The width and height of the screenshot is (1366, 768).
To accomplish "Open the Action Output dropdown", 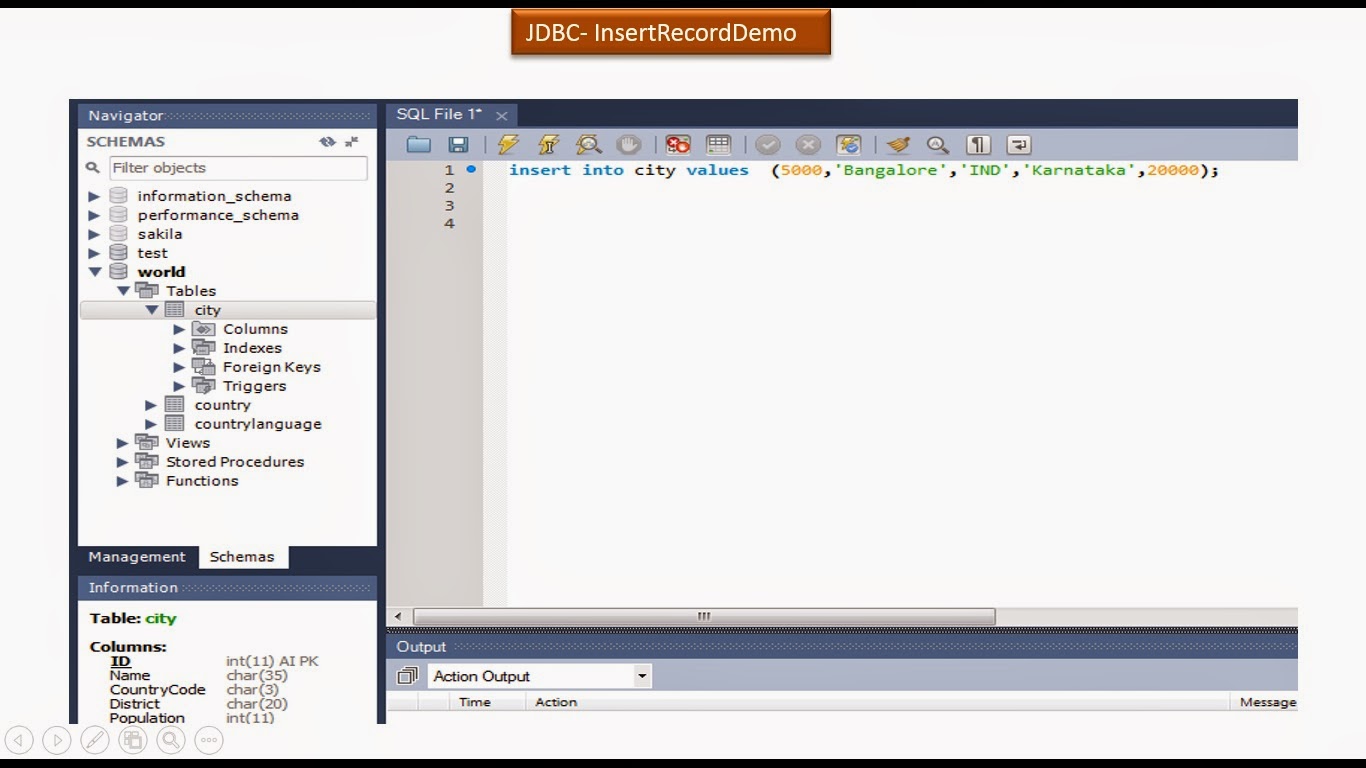I will click(641, 675).
